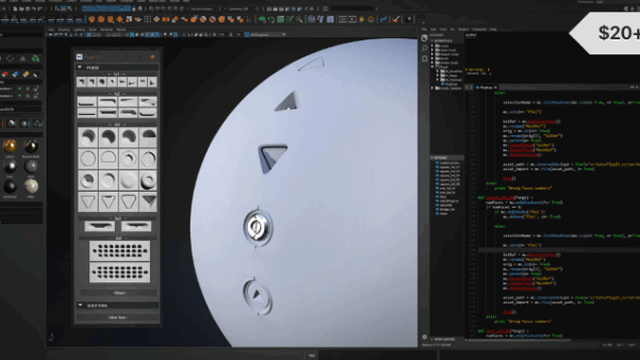Click the bottom button in plug panel
The width and height of the screenshot is (640, 360).
[x=118, y=317]
